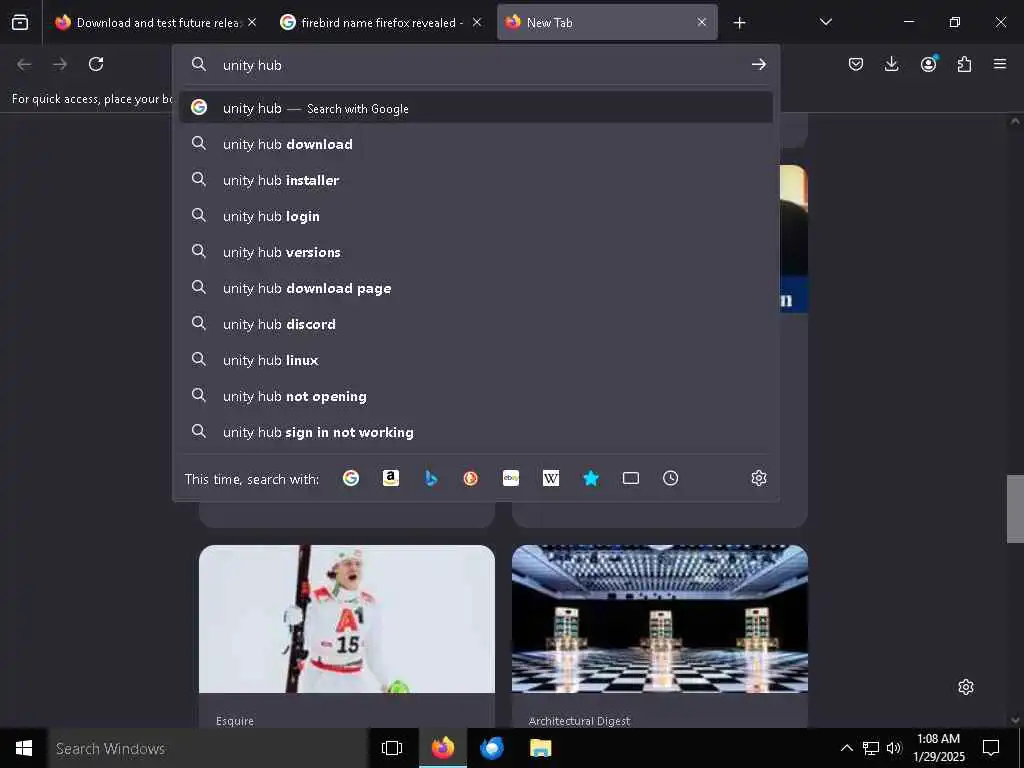The width and height of the screenshot is (1024, 768).
Task: Switch to firebird name firefox revealed tab
Action: click(381, 22)
